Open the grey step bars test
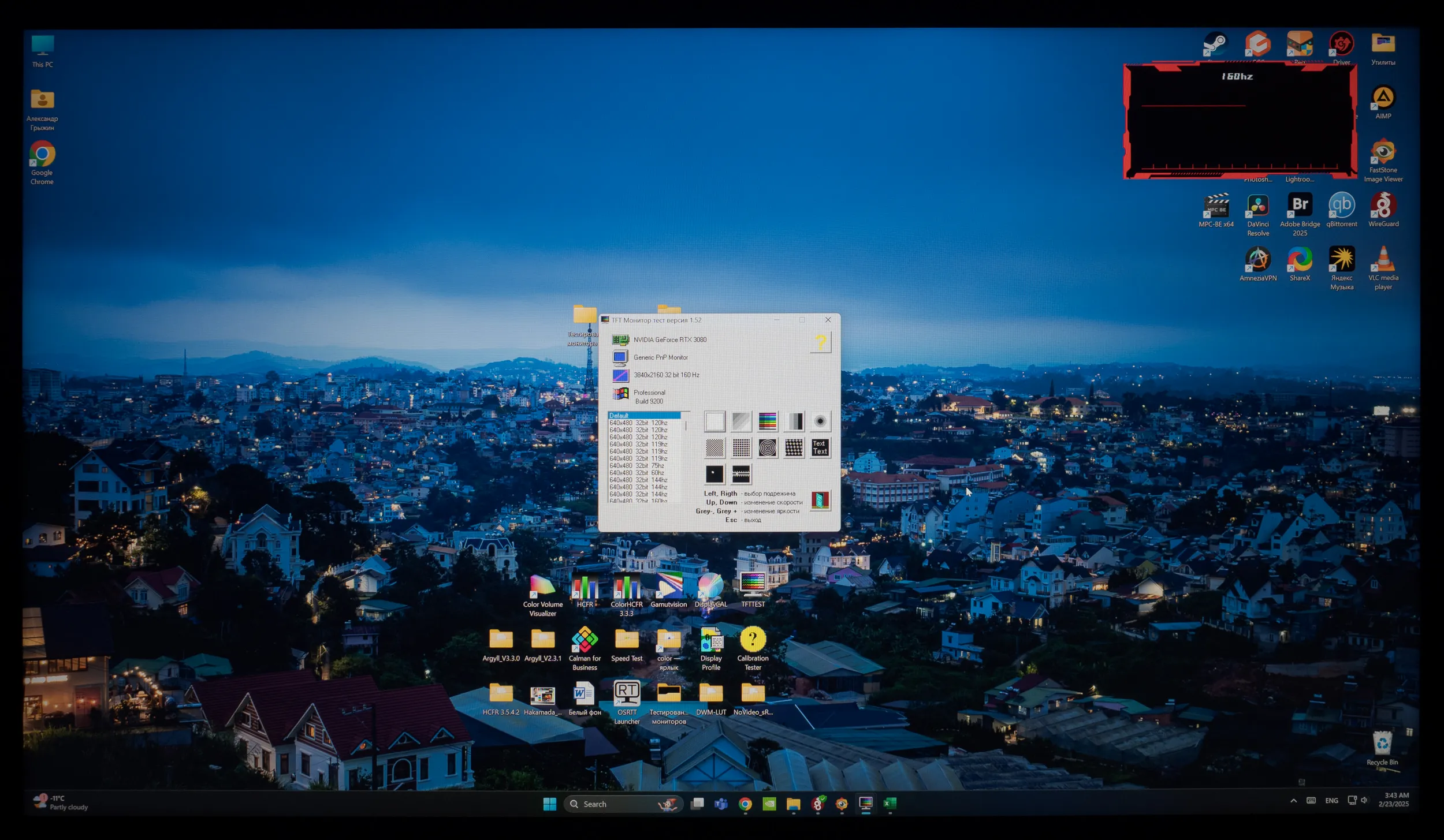Viewport: 1444px width, 840px height. (x=794, y=421)
